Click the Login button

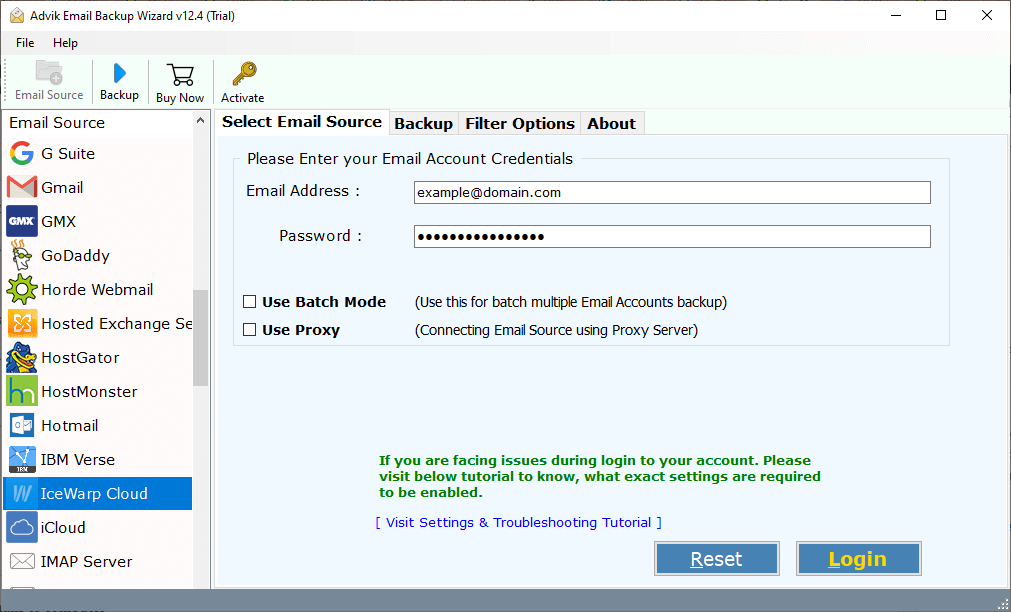(x=858, y=558)
